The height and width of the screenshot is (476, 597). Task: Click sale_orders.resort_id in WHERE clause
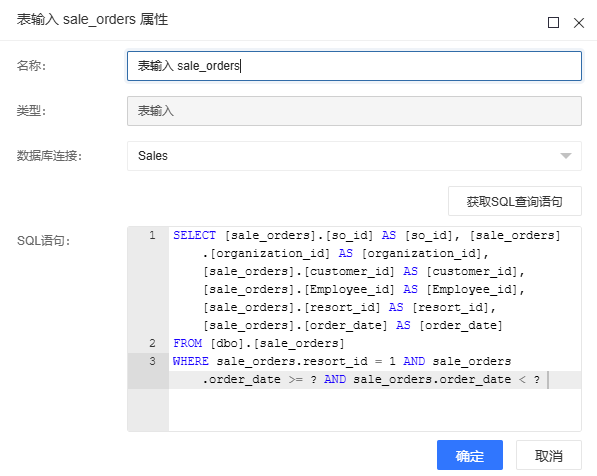pyautogui.click(x=292, y=361)
